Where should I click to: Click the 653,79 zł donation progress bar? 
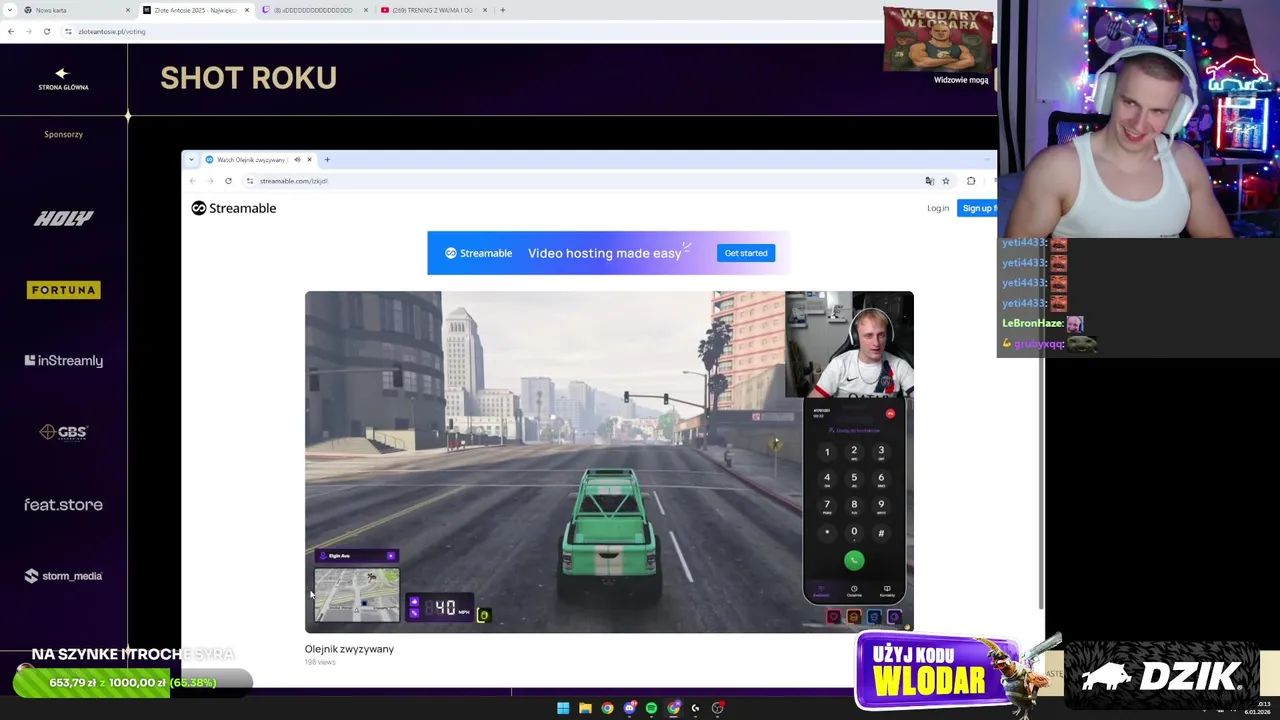pyautogui.click(x=133, y=683)
